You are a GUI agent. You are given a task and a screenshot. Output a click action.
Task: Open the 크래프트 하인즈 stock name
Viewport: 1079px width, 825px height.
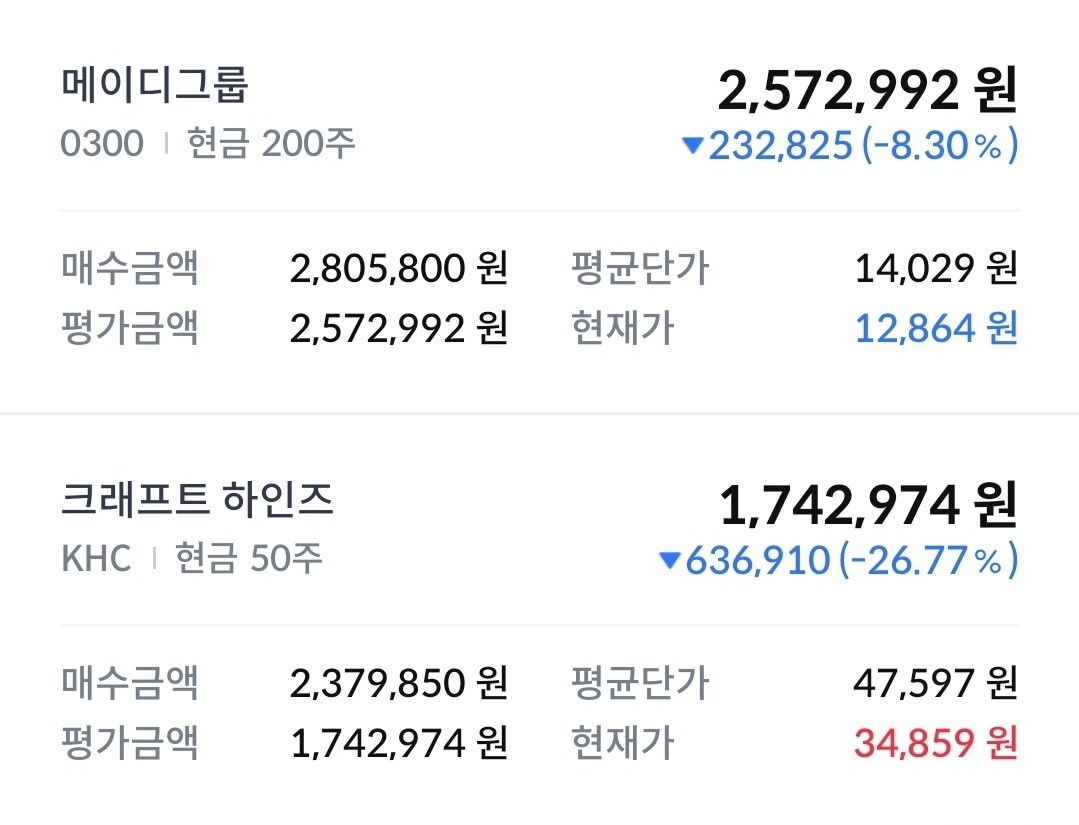pyautogui.click(x=197, y=500)
